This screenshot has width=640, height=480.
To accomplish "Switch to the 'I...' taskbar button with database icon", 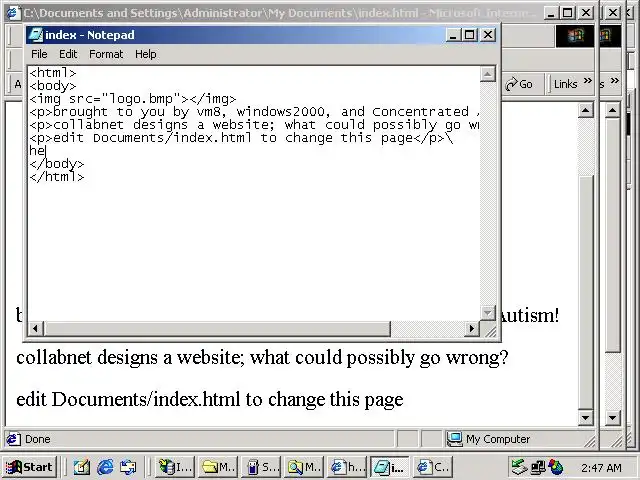I will (x=175, y=467).
